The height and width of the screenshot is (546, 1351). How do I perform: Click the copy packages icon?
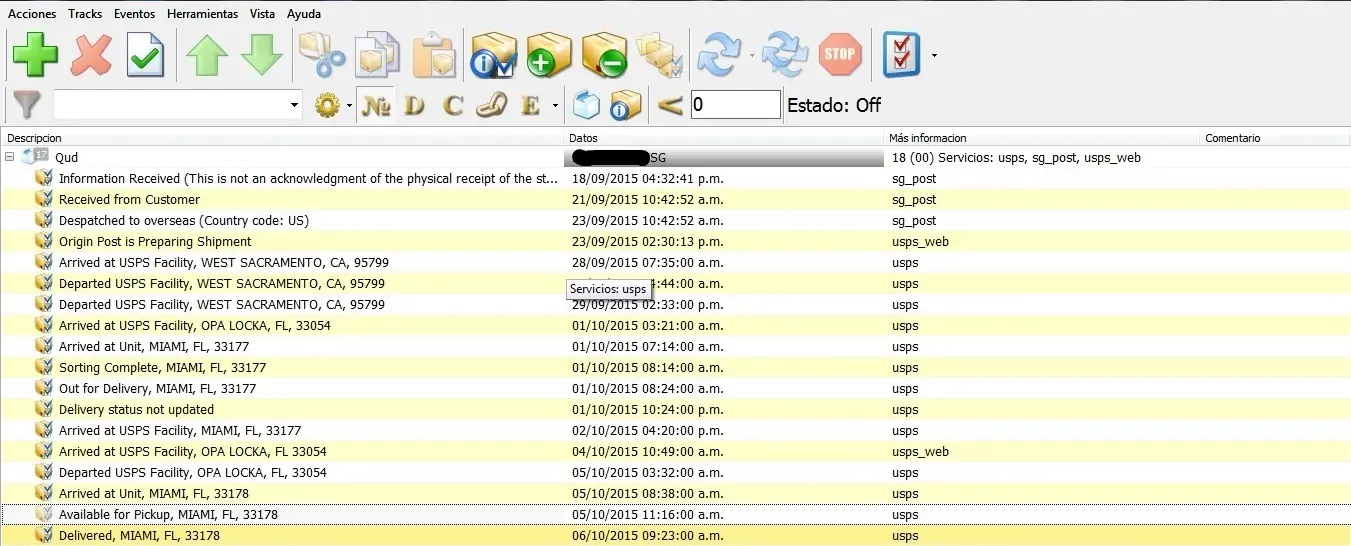[x=378, y=54]
